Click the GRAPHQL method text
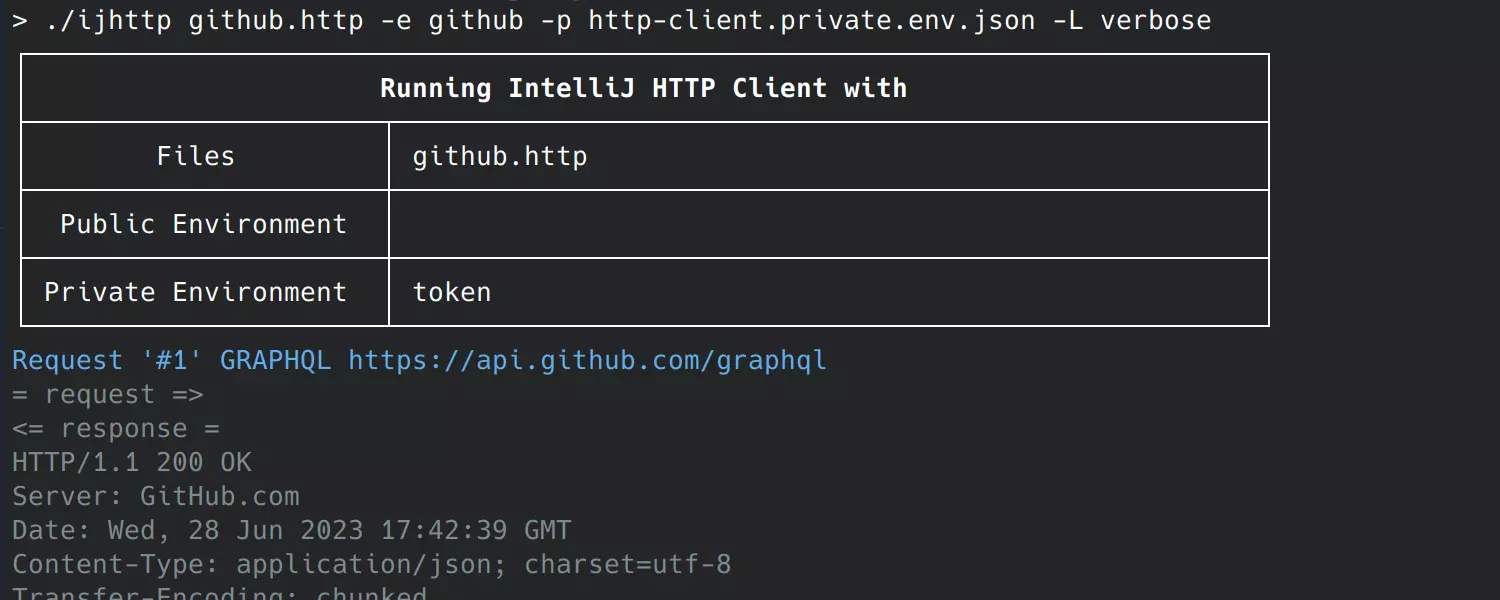This screenshot has height=600, width=1500. 275,360
